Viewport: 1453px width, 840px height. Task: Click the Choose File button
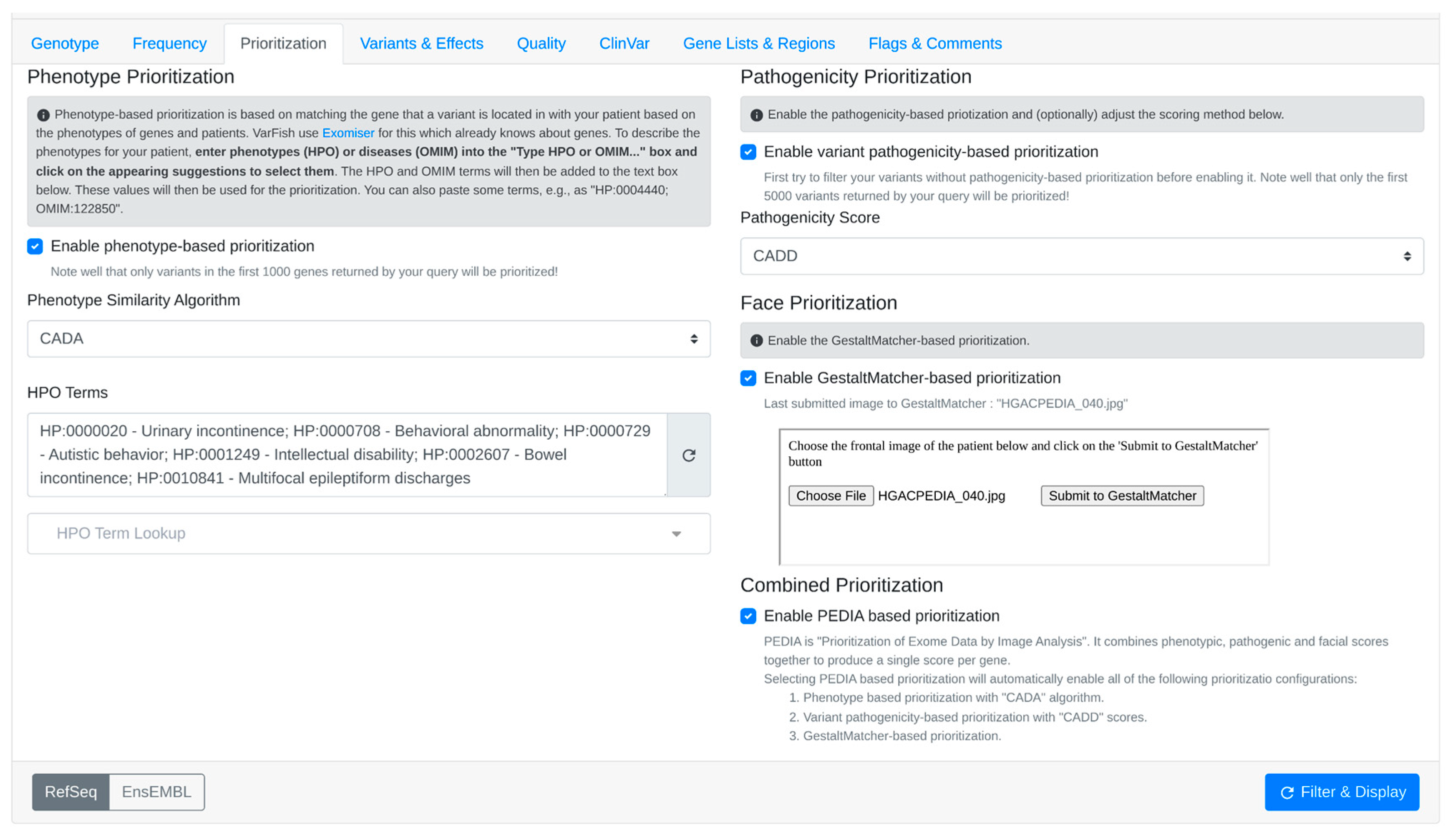pyautogui.click(x=830, y=496)
